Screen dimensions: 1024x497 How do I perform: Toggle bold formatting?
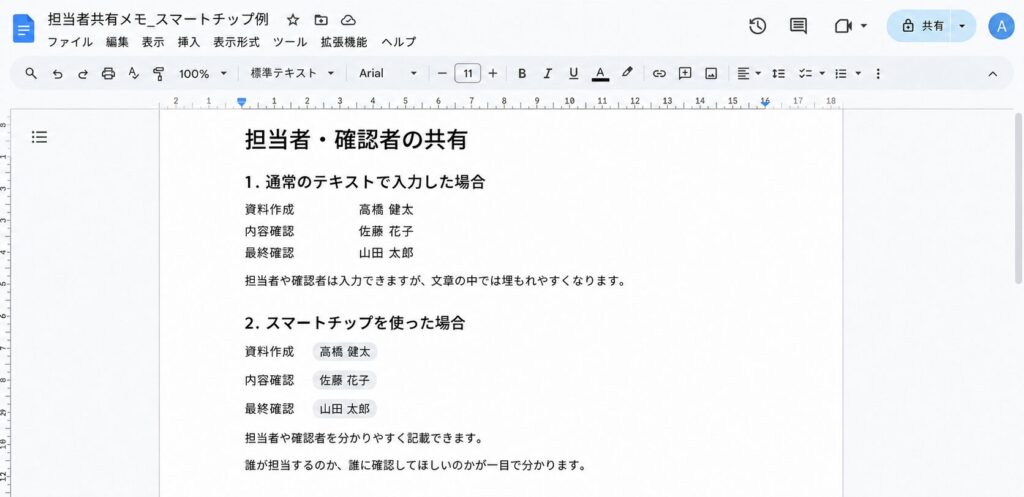click(x=522, y=74)
